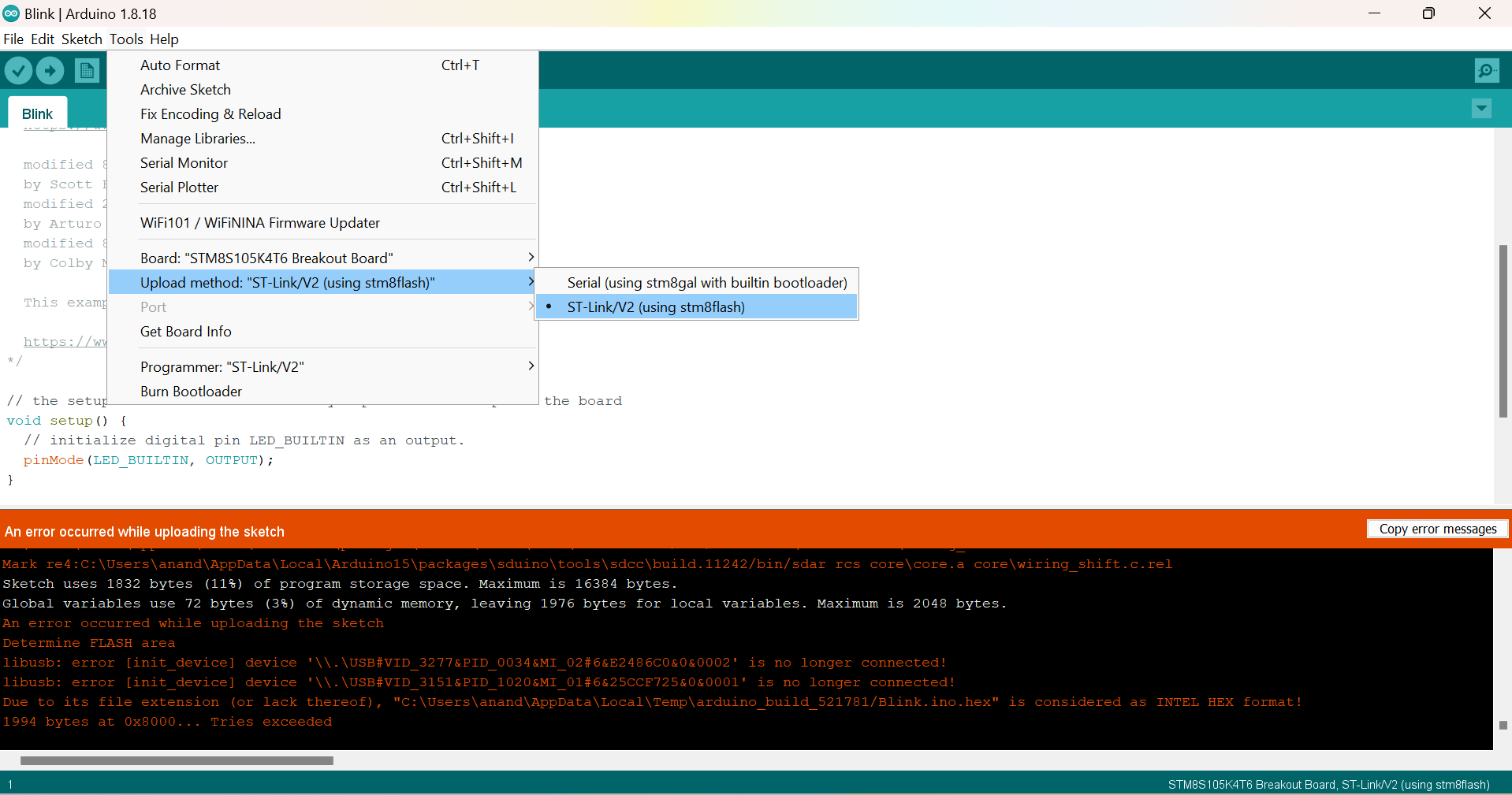The image size is (1512, 795).
Task: Click the 'Sketch uses 1832 bytes' console line
Action: [x=340, y=584]
